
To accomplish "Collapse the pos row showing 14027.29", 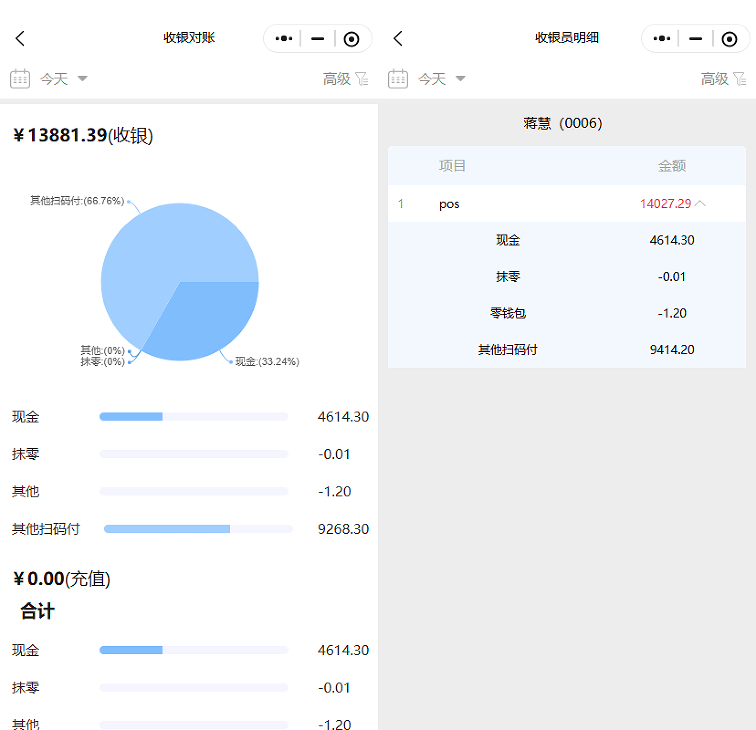I will 700,204.
